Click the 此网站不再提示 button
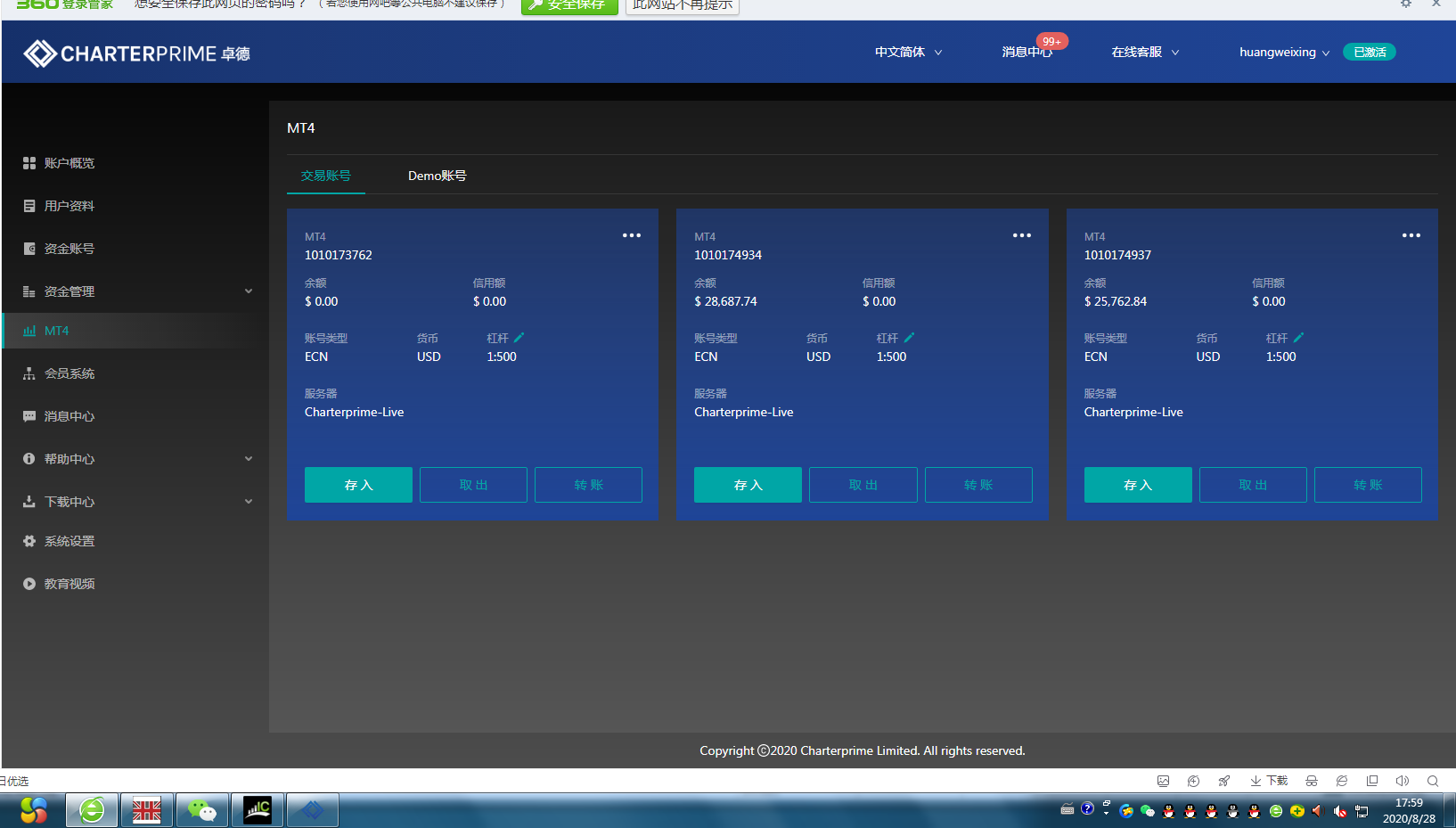 point(683,5)
